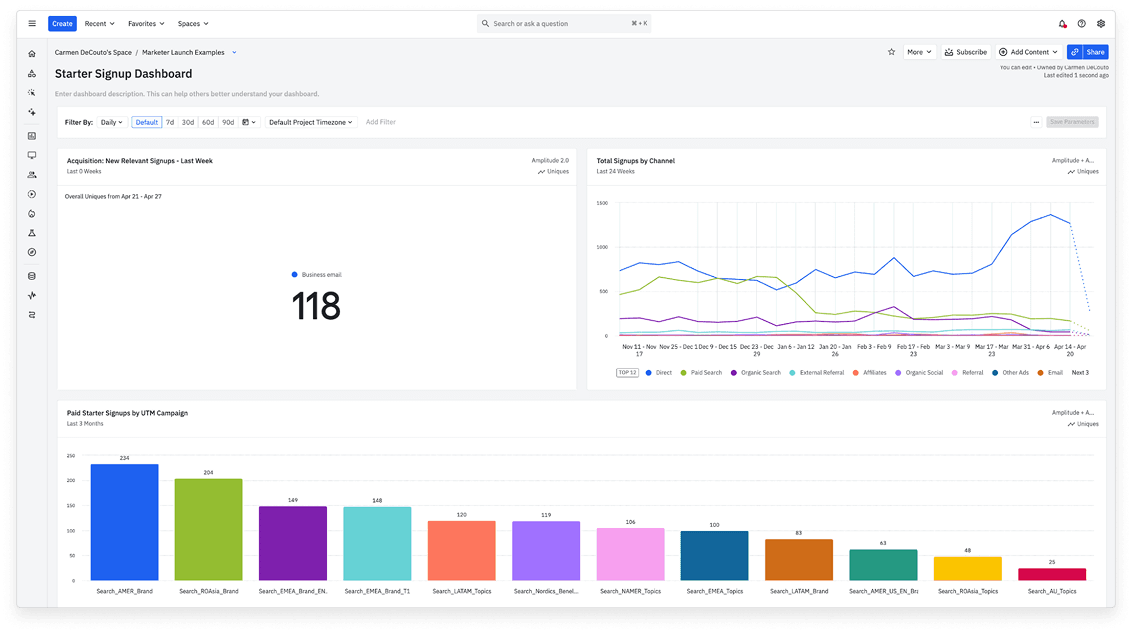Screen dimensions: 1132x638
Task: Click the database Data icon in sidebar
Action: point(31,276)
